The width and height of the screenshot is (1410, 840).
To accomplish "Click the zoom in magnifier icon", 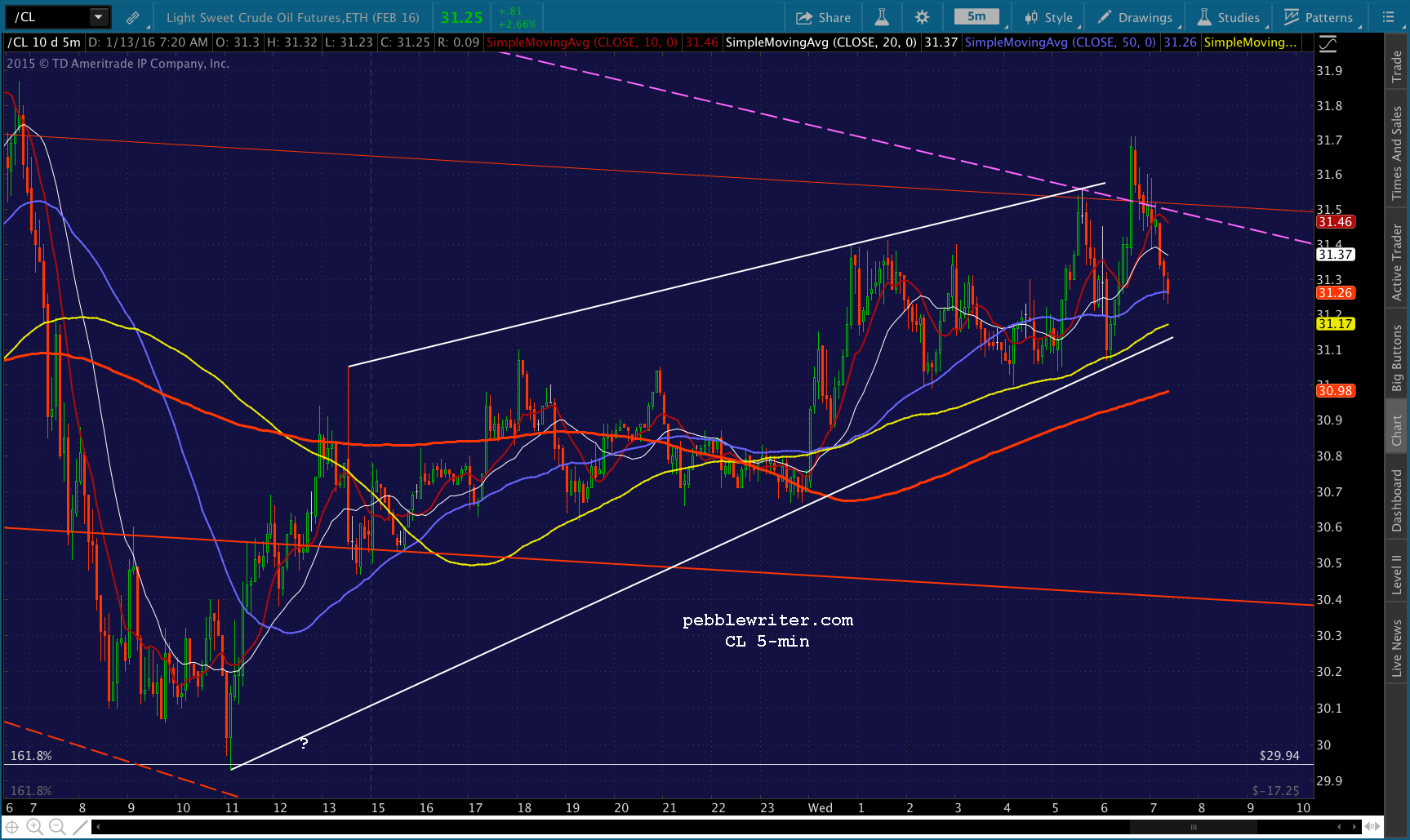I will point(34,827).
